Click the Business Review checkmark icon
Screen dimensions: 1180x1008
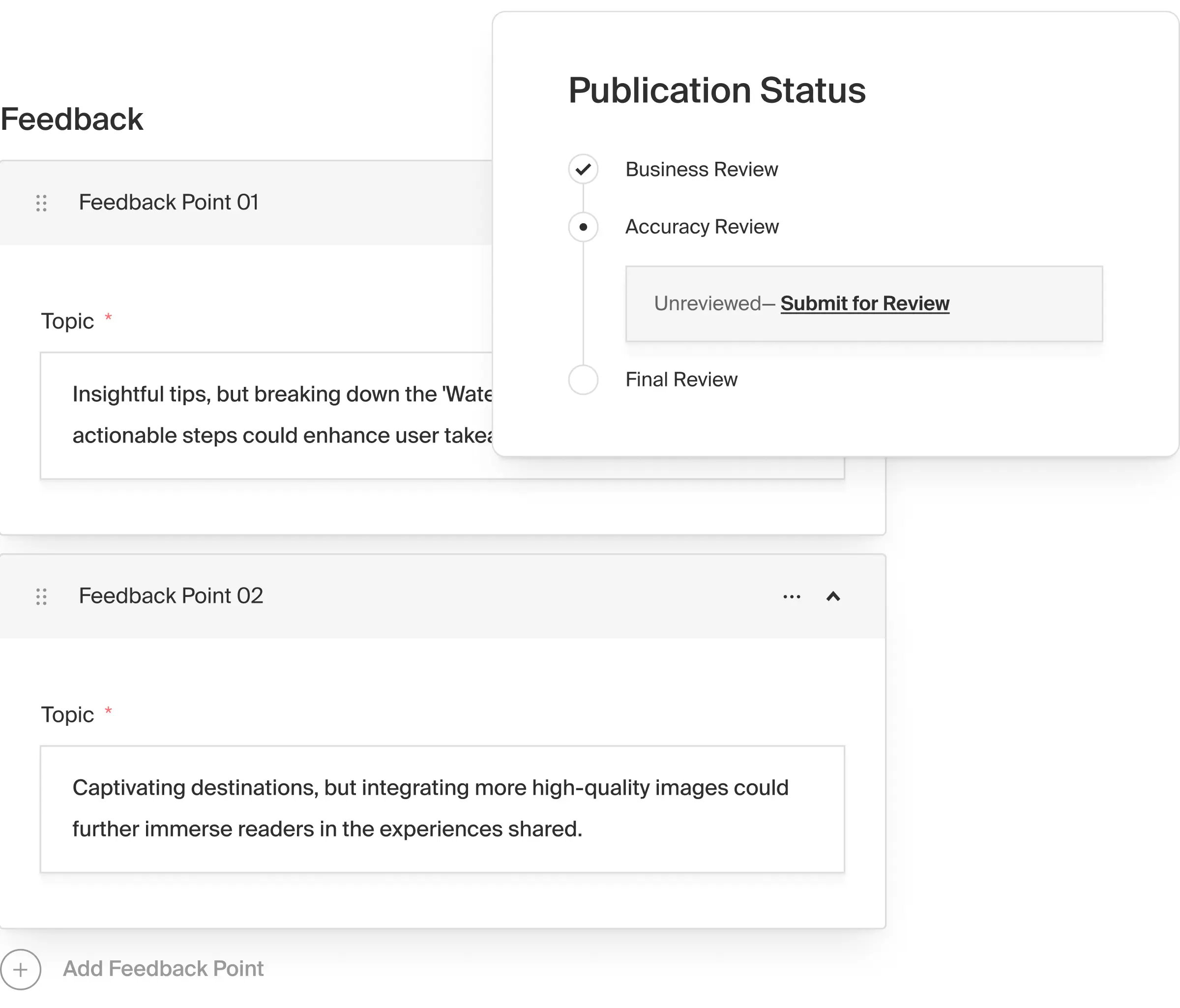click(583, 169)
